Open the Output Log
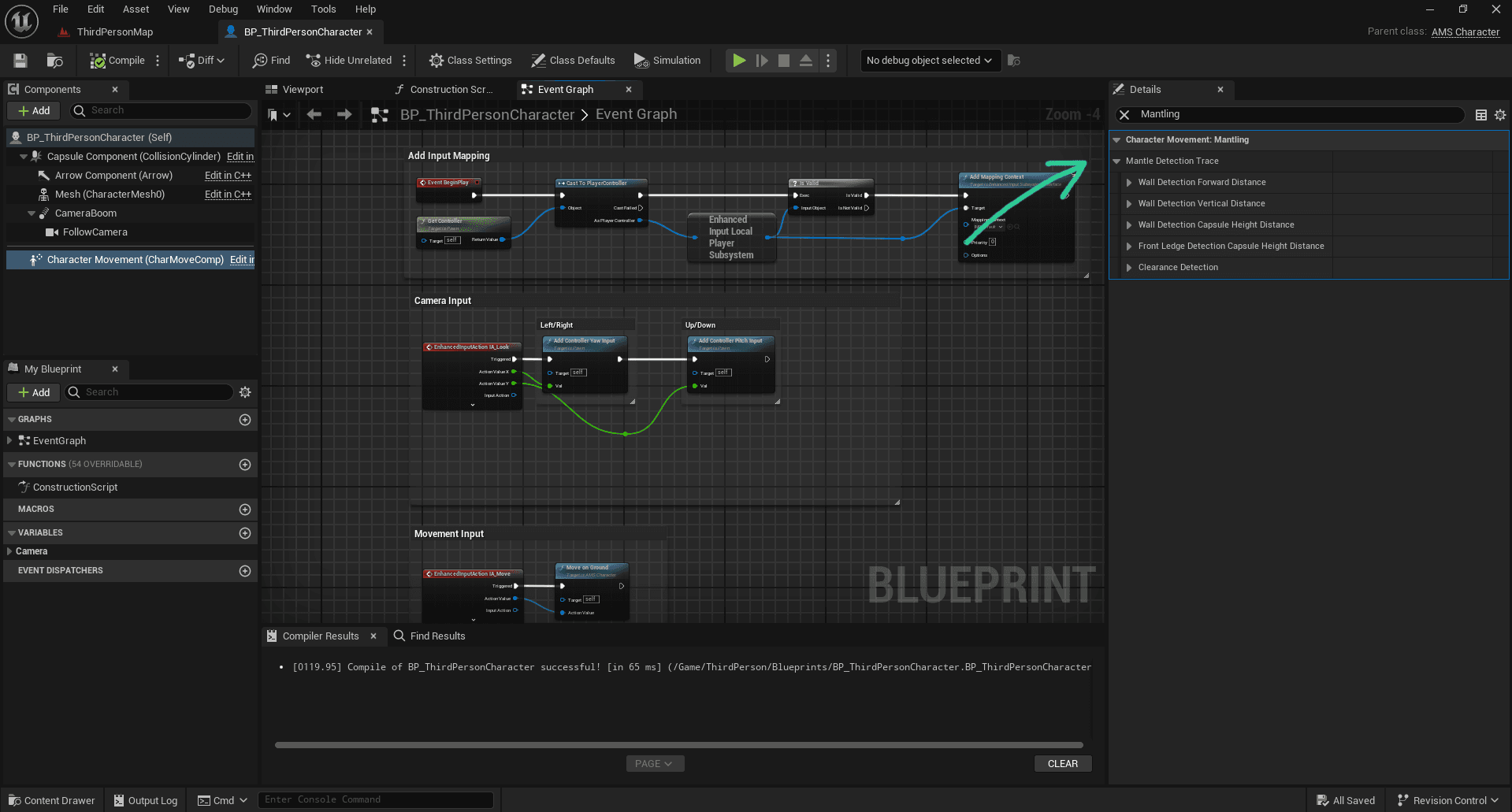1512x812 pixels. pos(146,800)
